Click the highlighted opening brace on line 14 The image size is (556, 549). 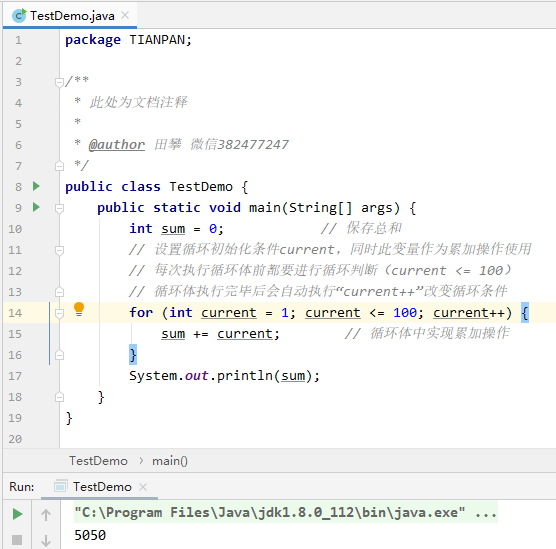click(525, 313)
